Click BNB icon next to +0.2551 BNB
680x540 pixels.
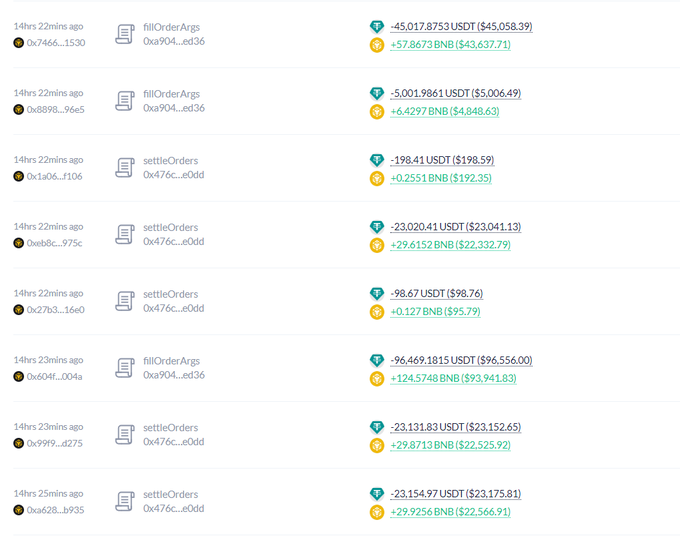[377, 178]
